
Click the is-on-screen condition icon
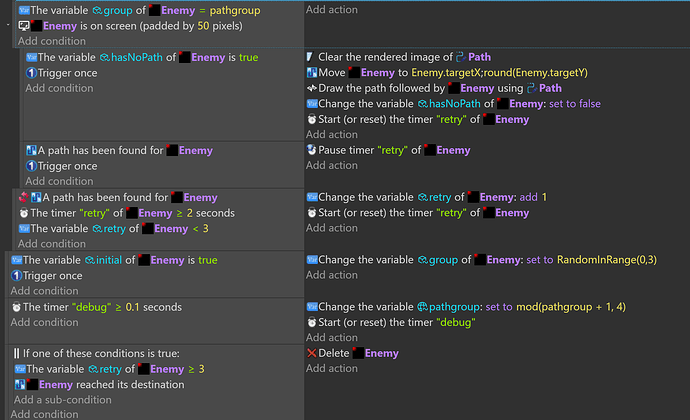pyautogui.click(x=23, y=26)
